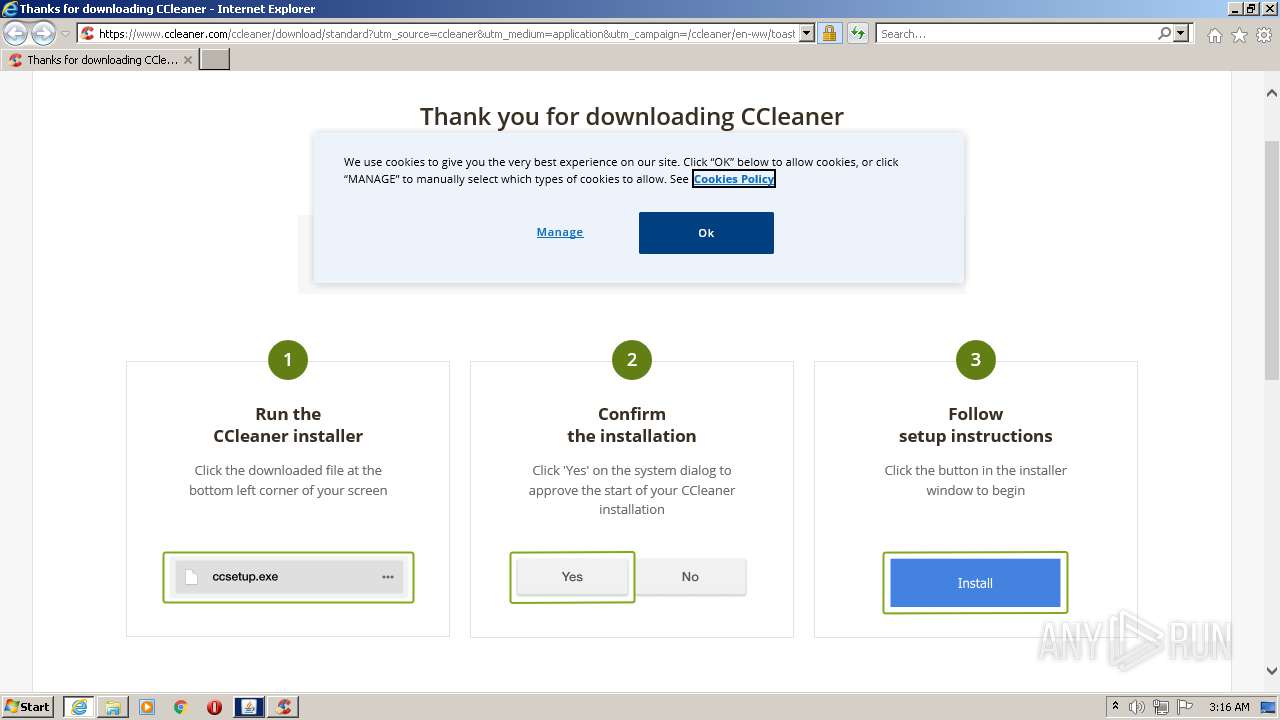
Task: Click the 3:16 AM clock
Action: [1229, 707]
